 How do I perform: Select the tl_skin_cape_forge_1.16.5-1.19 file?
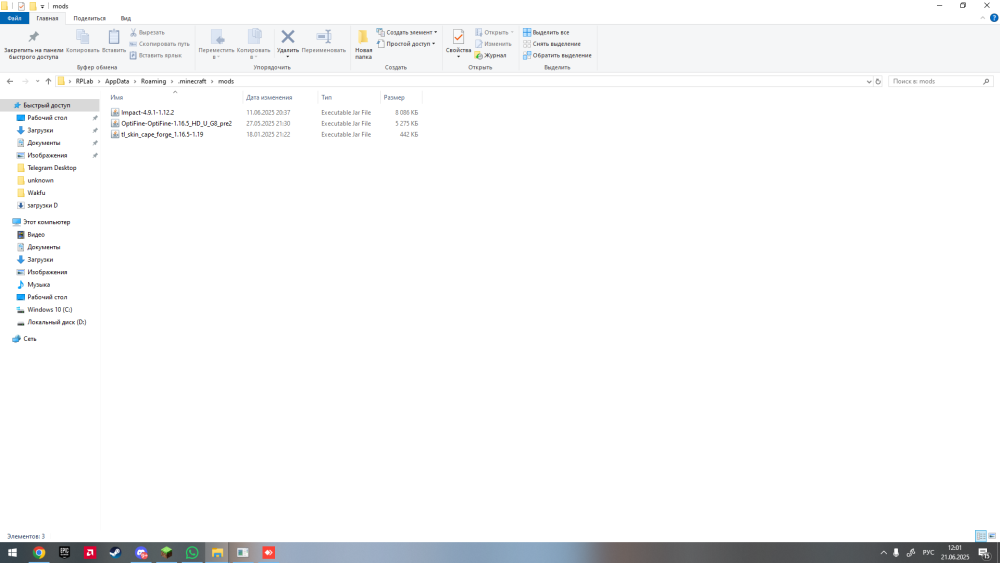162,135
